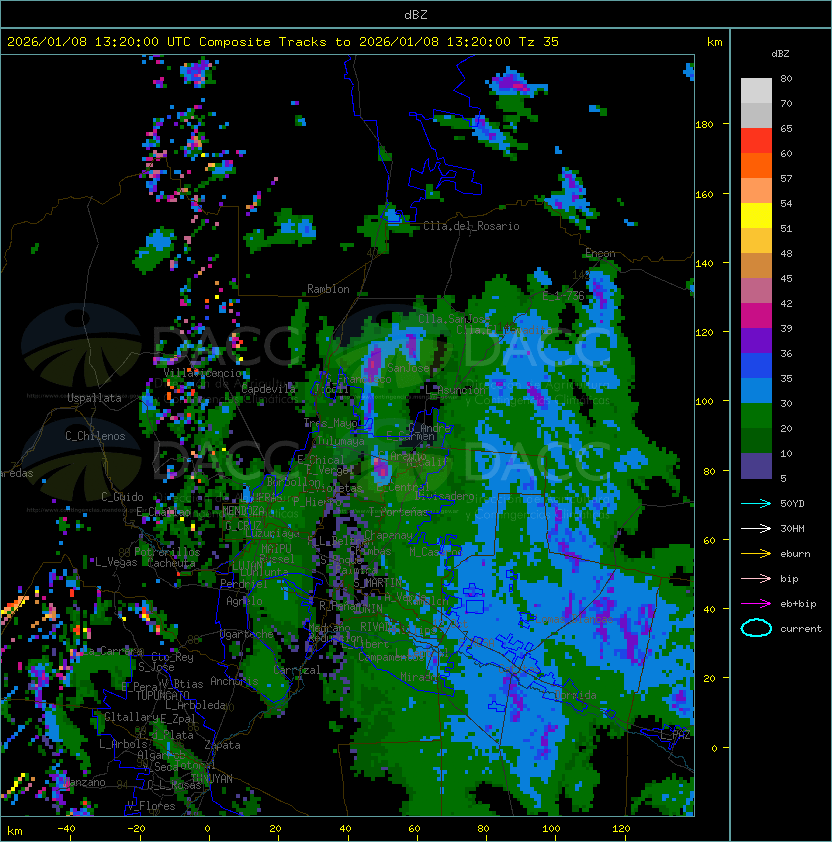Viewport: 832px width, 842px height.
Task: Click the 'Lomas Blancas' map label
Action: [x=574, y=619]
